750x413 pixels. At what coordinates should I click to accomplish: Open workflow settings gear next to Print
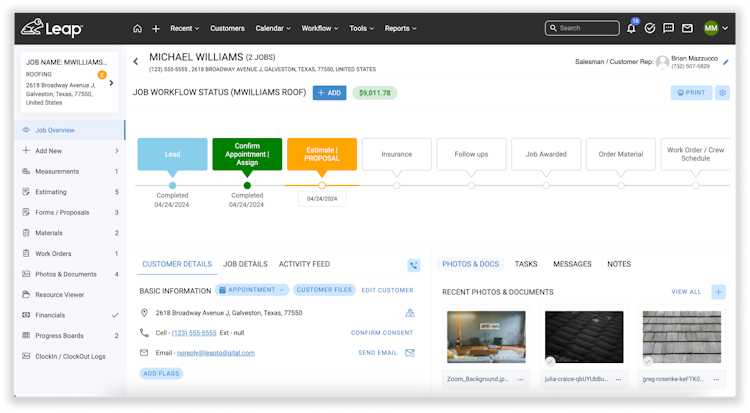click(722, 92)
